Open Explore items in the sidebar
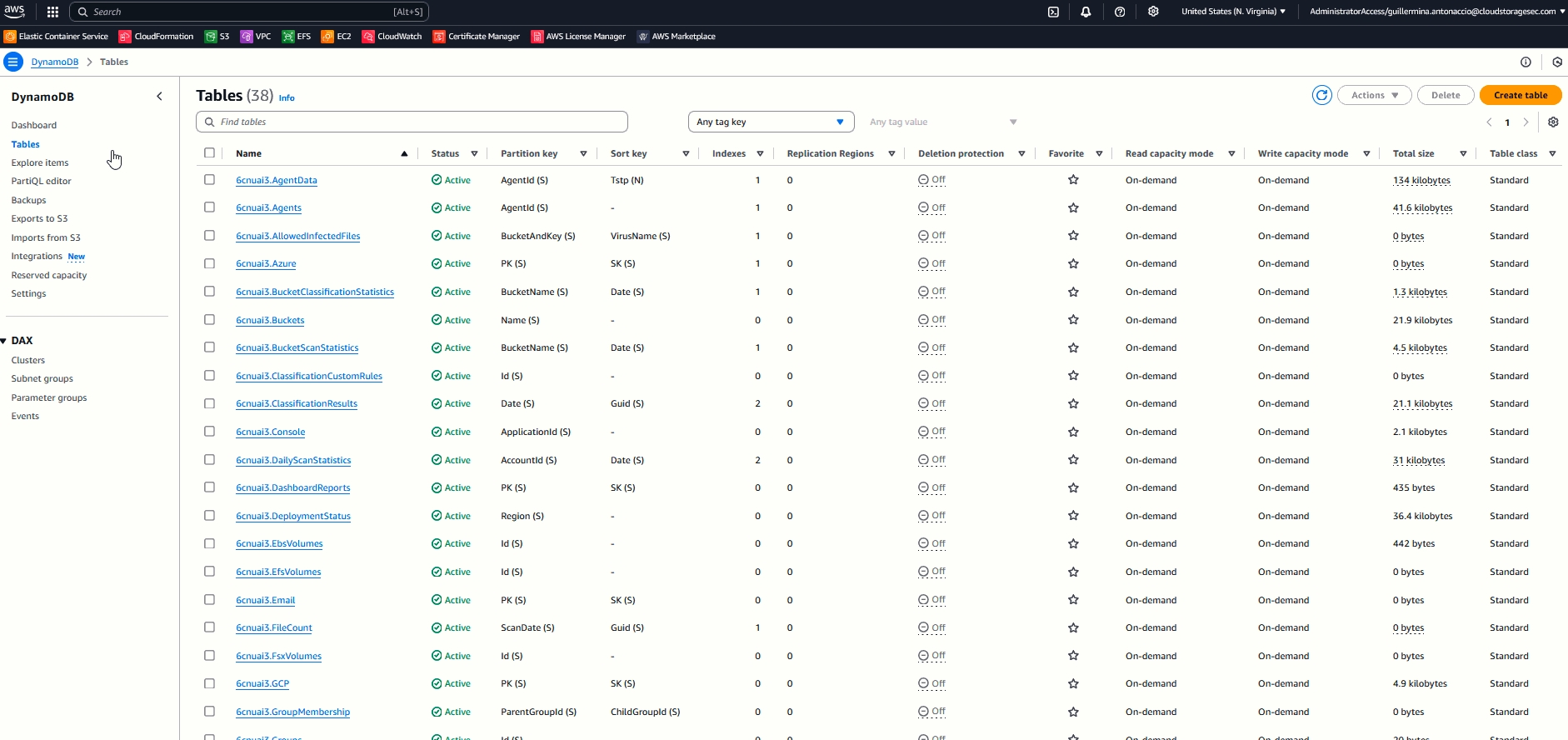The image size is (1568, 740). tap(40, 162)
